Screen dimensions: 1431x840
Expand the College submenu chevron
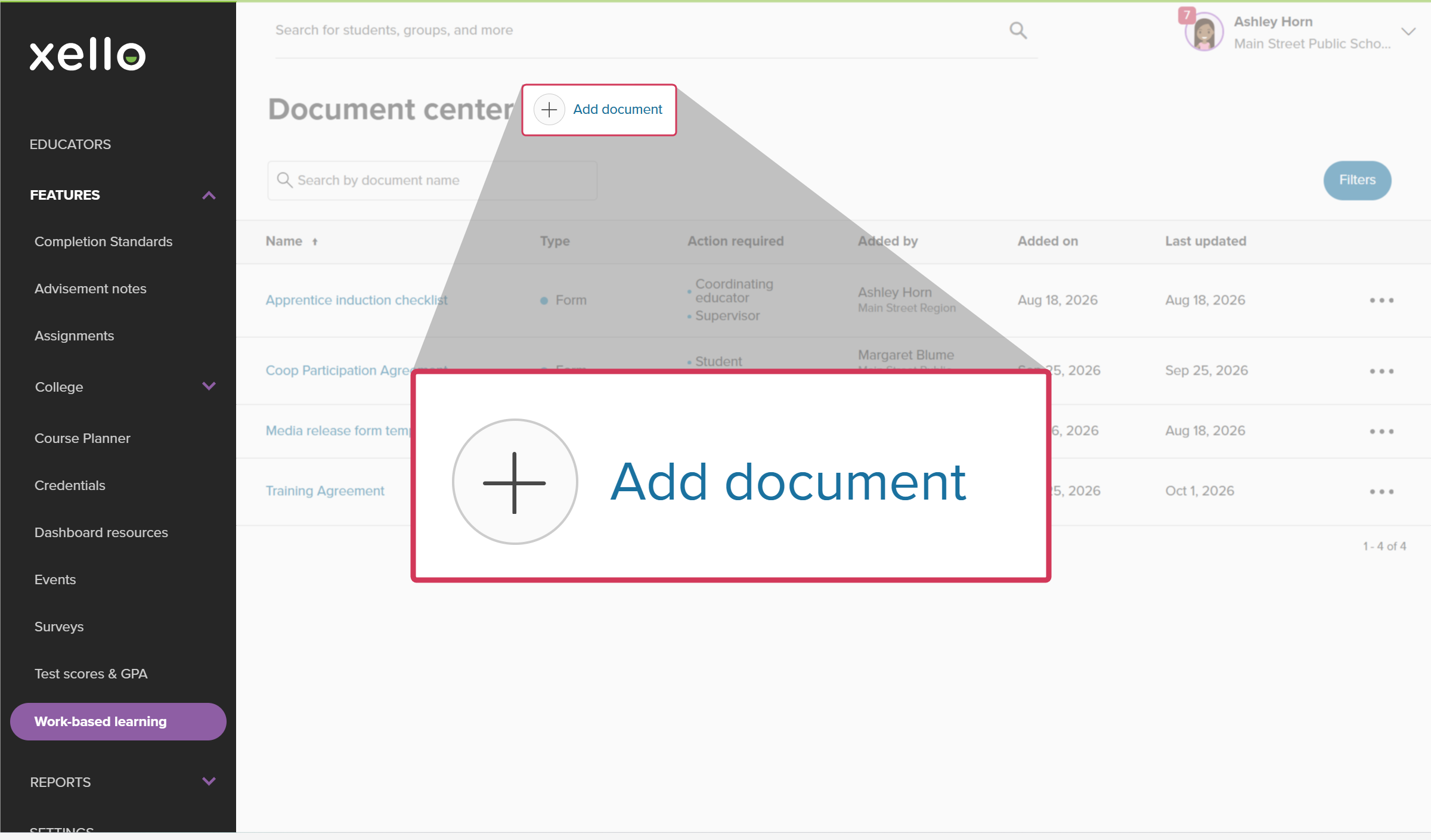pyautogui.click(x=209, y=386)
